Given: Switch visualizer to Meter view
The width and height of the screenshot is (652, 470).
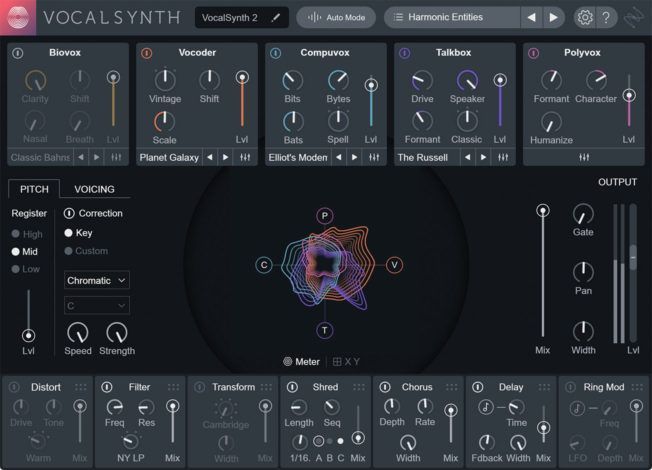Looking at the screenshot, I should click(x=301, y=361).
